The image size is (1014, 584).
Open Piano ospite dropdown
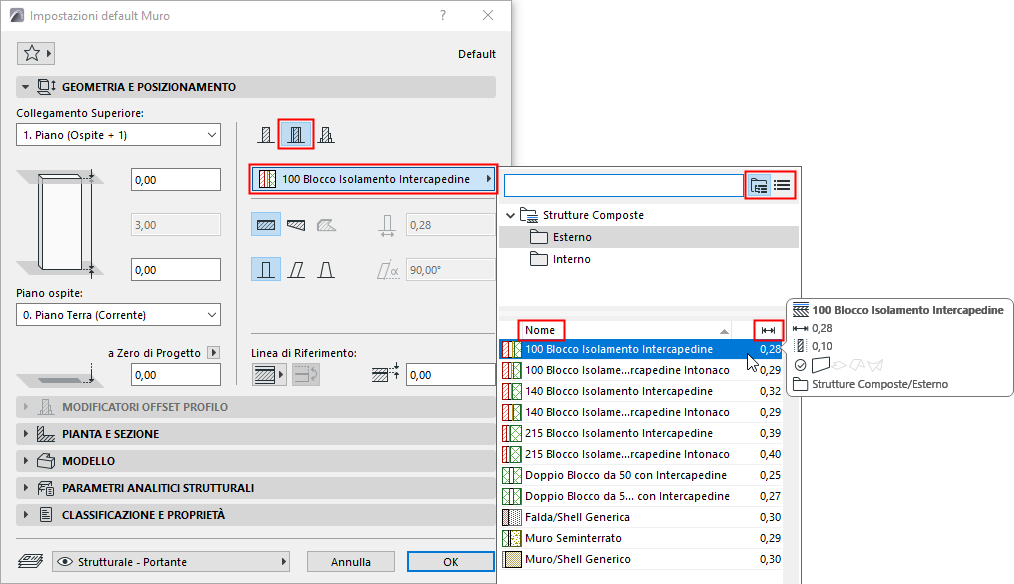[118, 315]
